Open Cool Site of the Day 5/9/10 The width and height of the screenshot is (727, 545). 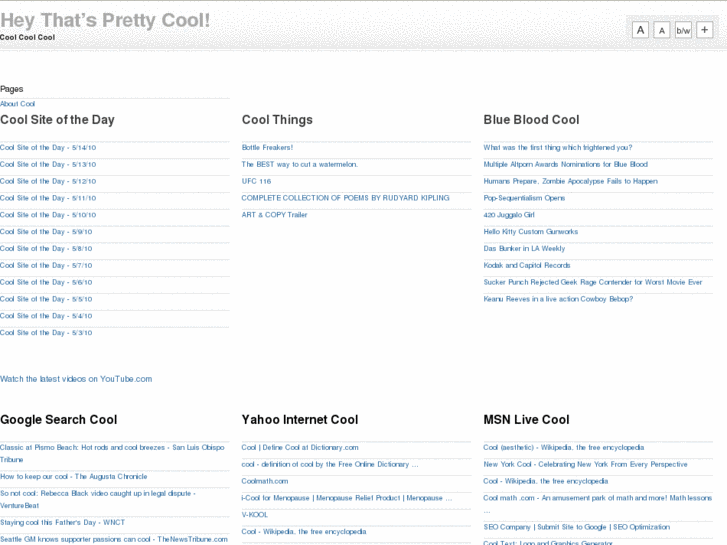[46, 232]
